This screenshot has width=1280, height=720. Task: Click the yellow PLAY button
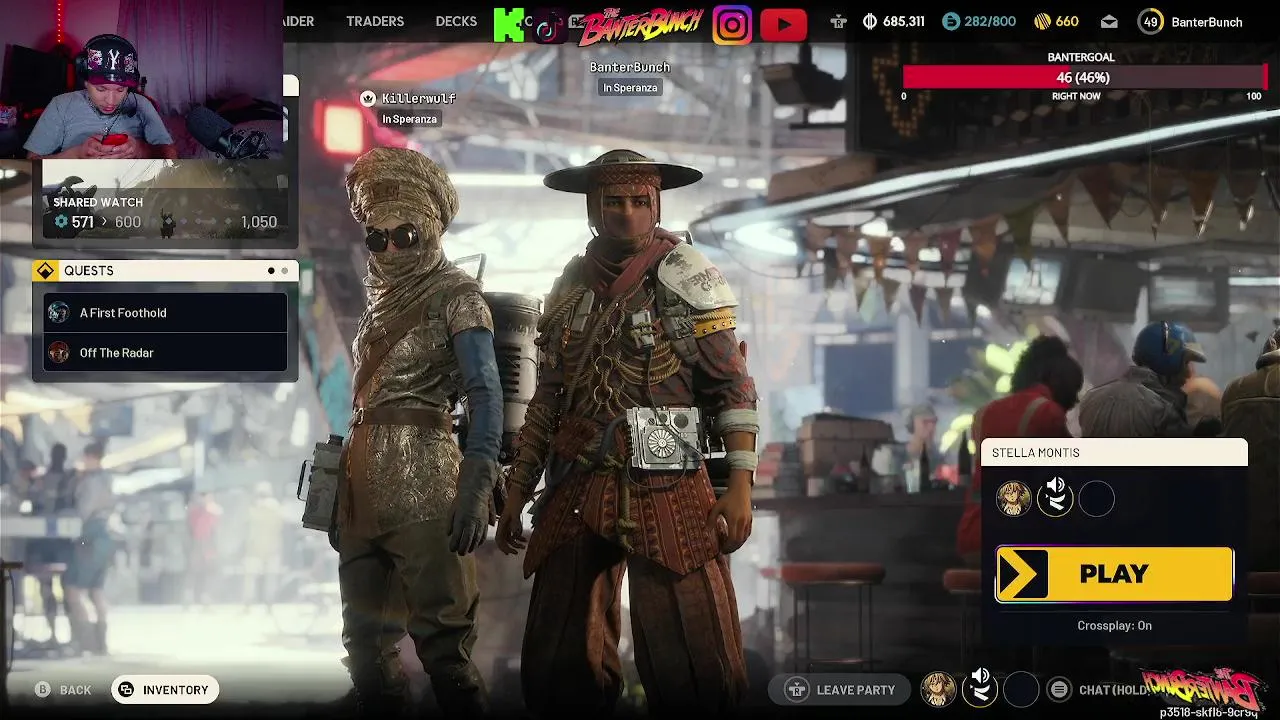(1114, 574)
